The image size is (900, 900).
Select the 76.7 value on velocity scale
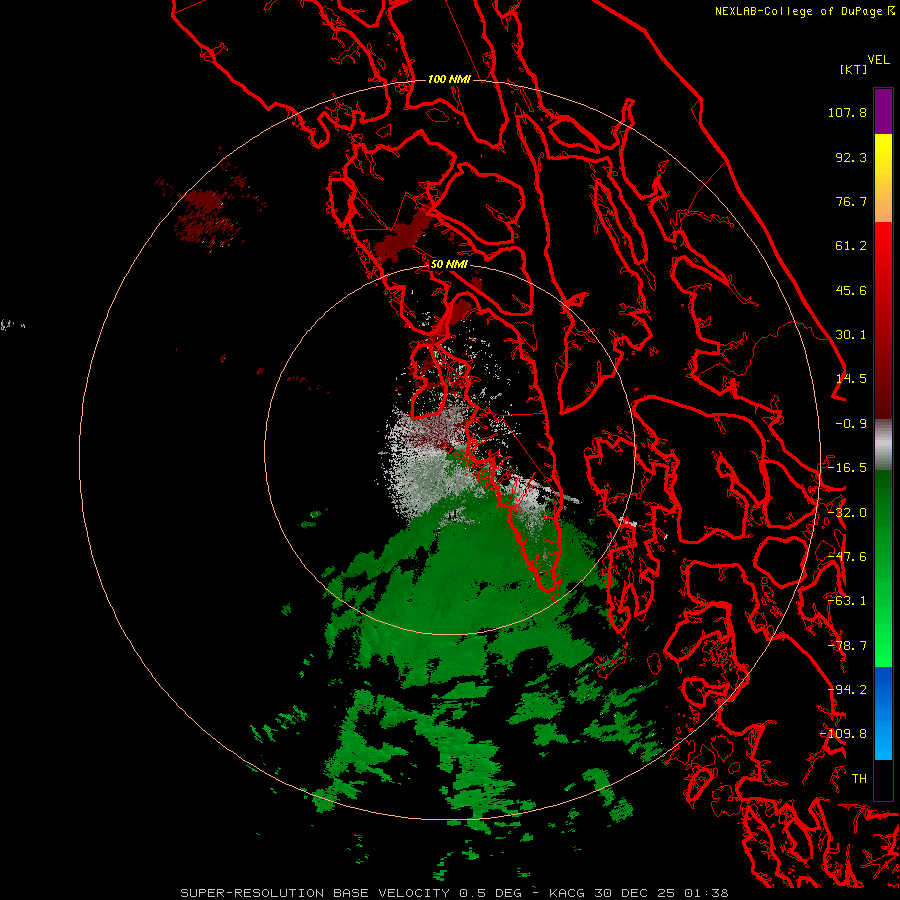click(x=851, y=201)
